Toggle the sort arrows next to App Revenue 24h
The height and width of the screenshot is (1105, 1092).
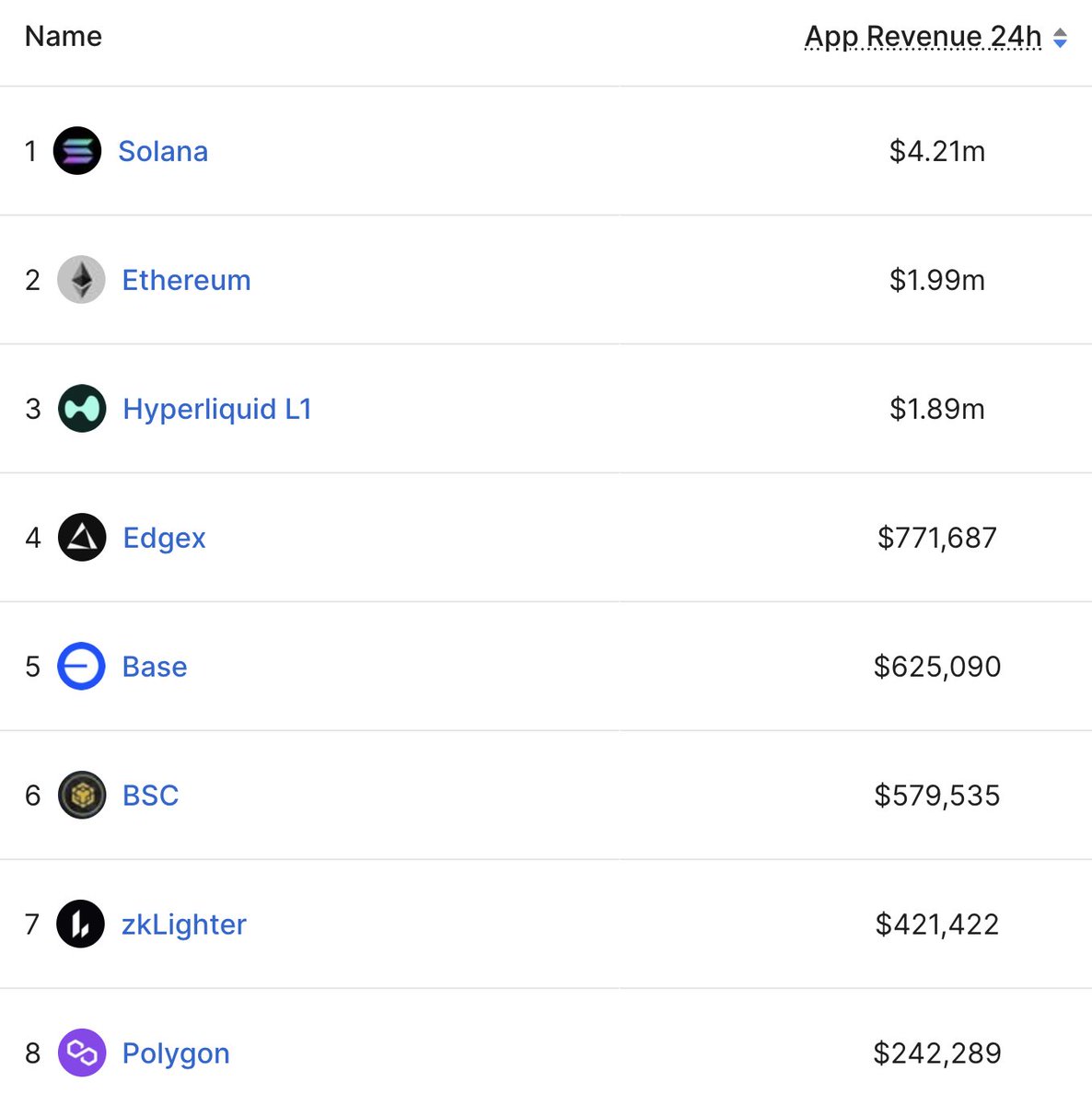point(1060,38)
